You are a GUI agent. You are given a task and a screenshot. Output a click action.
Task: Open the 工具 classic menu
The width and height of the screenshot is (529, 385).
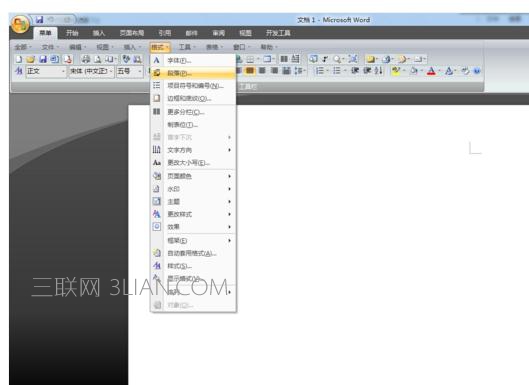187,47
